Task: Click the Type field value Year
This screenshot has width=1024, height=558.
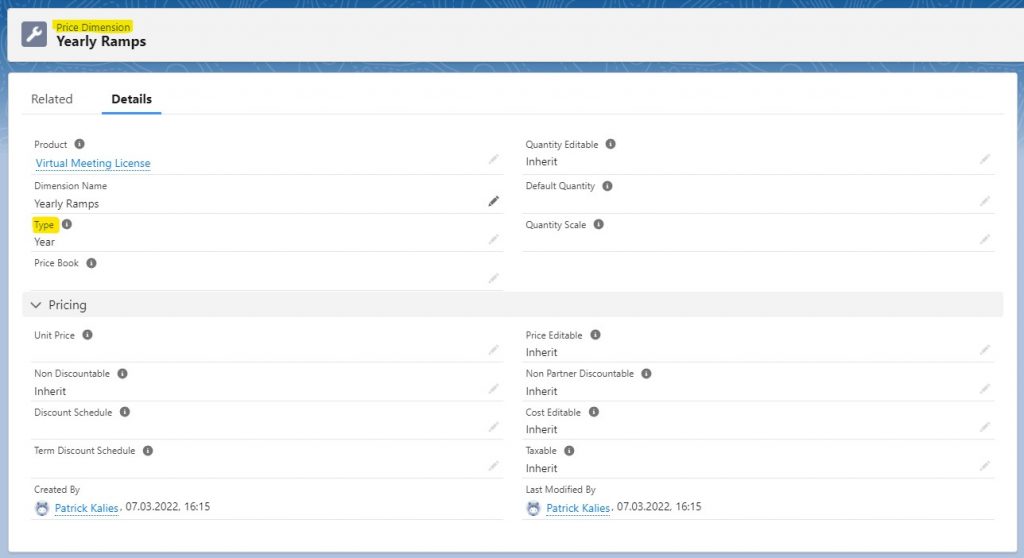Action: pyautogui.click(x=45, y=241)
